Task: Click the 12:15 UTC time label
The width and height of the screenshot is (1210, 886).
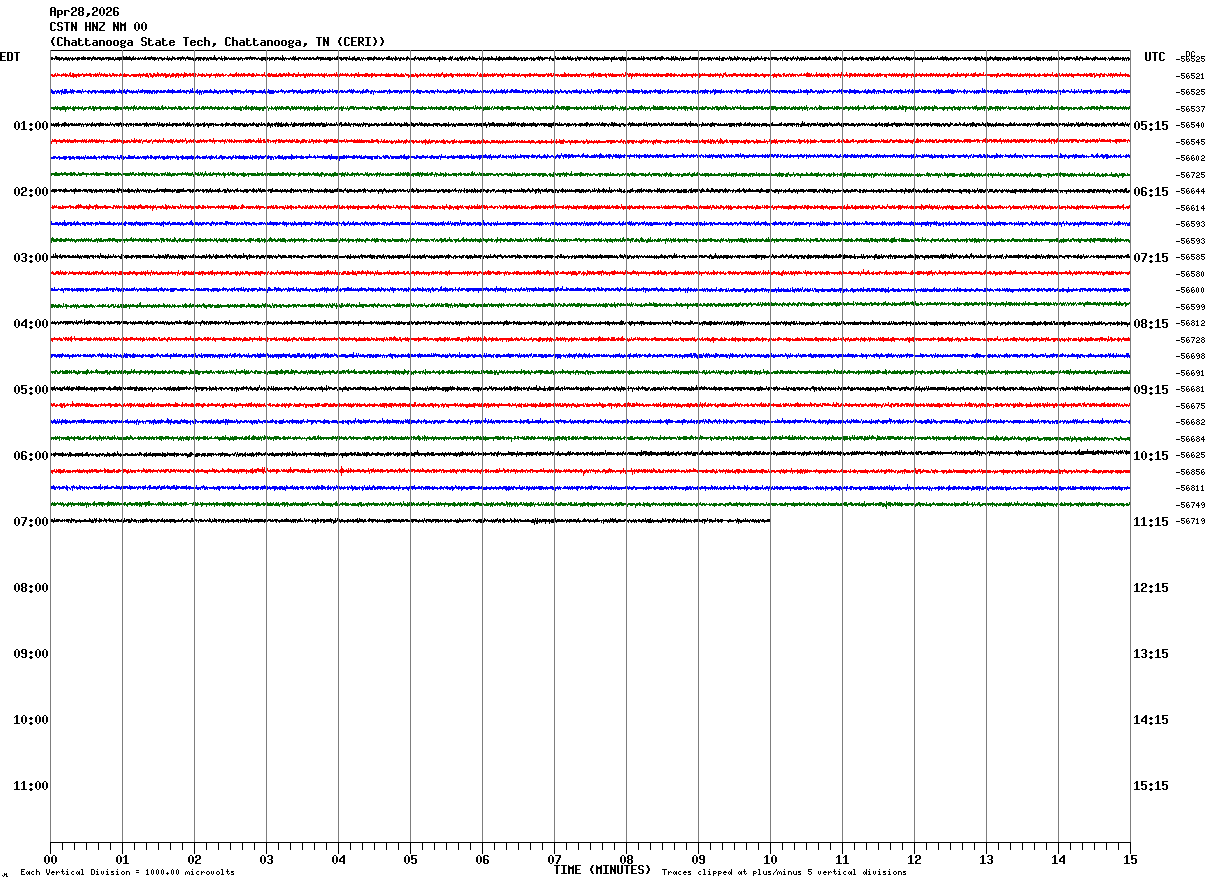Action: (x=1151, y=588)
